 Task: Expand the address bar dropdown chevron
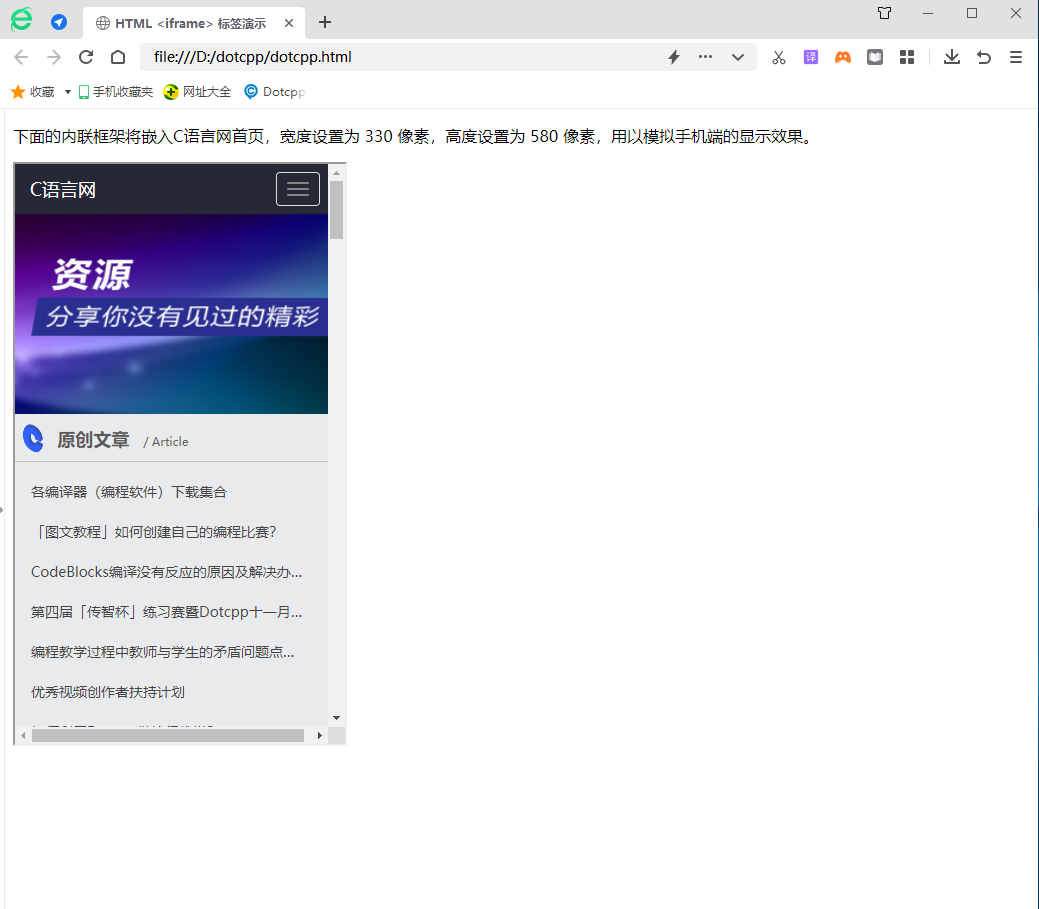coord(737,57)
